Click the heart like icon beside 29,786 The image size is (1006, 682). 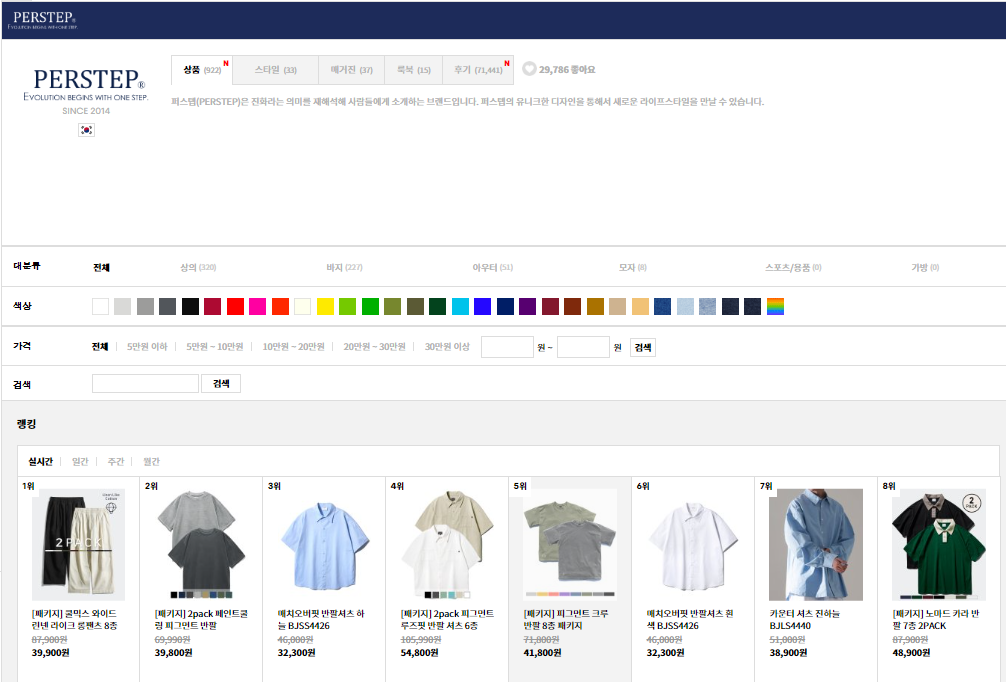click(529, 69)
